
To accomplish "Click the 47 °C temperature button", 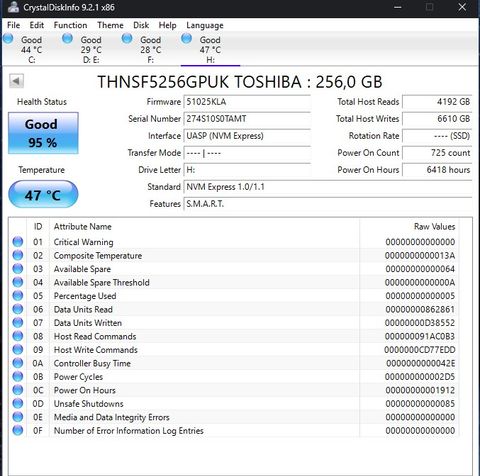I will [x=43, y=194].
